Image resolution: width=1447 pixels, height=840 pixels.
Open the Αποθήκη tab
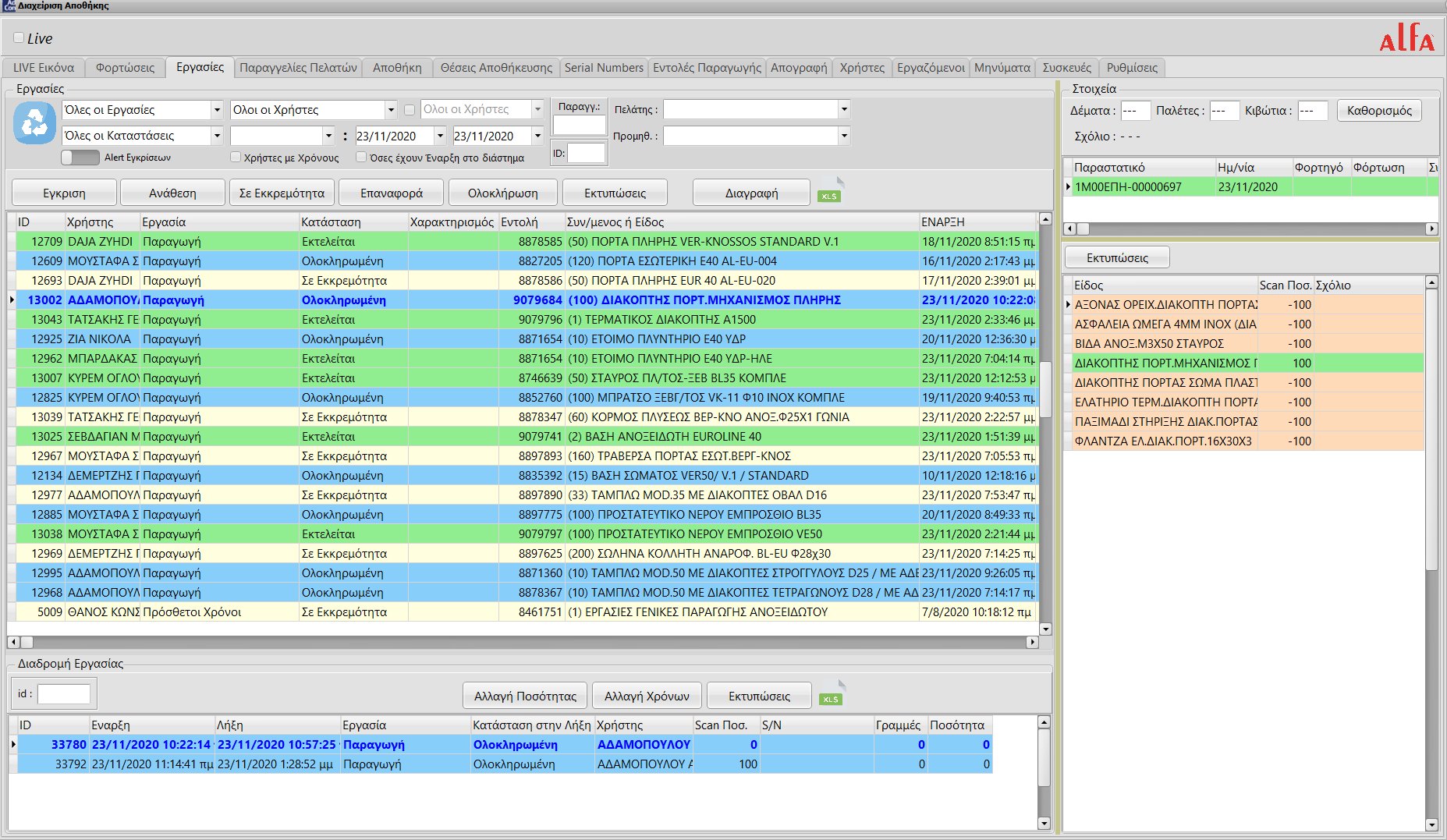pyautogui.click(x=397, y=68)
